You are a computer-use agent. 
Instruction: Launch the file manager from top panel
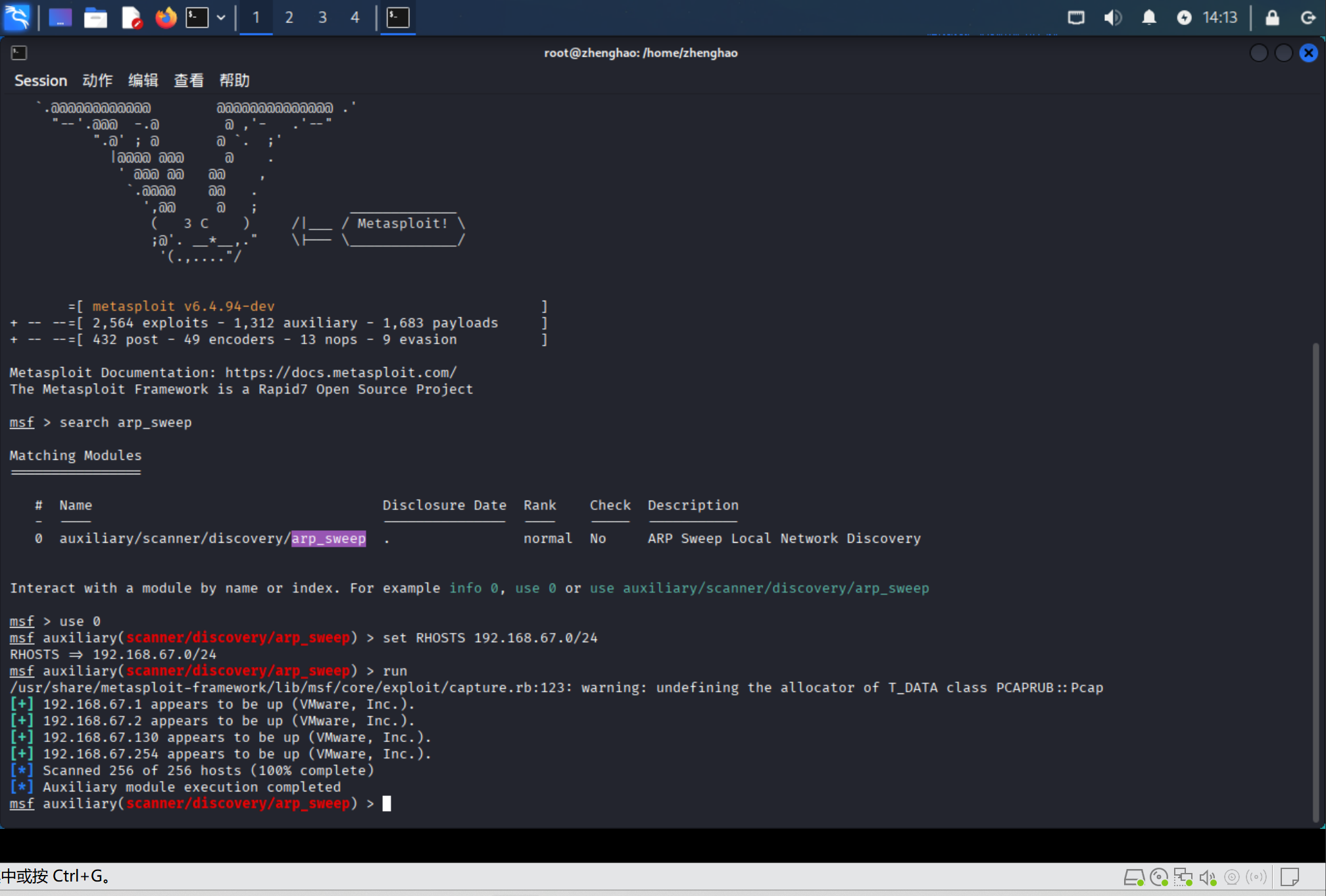(x=95, y=17)
